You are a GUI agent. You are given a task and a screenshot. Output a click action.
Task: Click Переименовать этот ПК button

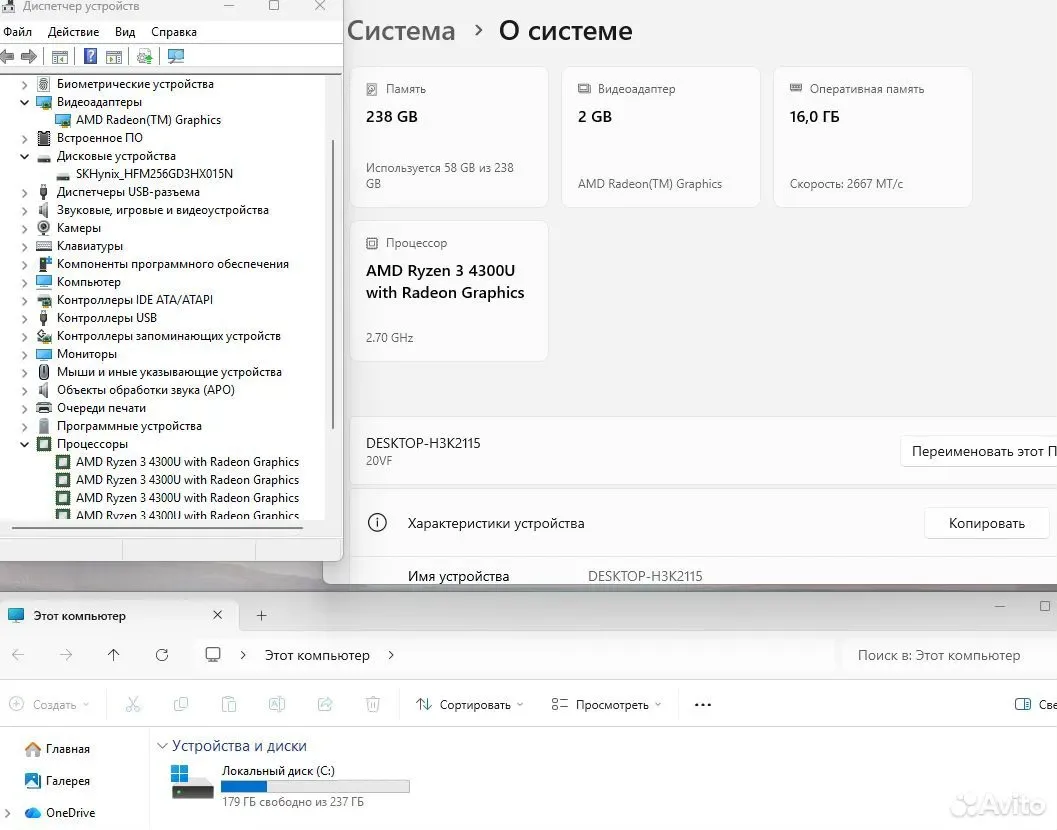pos(981,452)
